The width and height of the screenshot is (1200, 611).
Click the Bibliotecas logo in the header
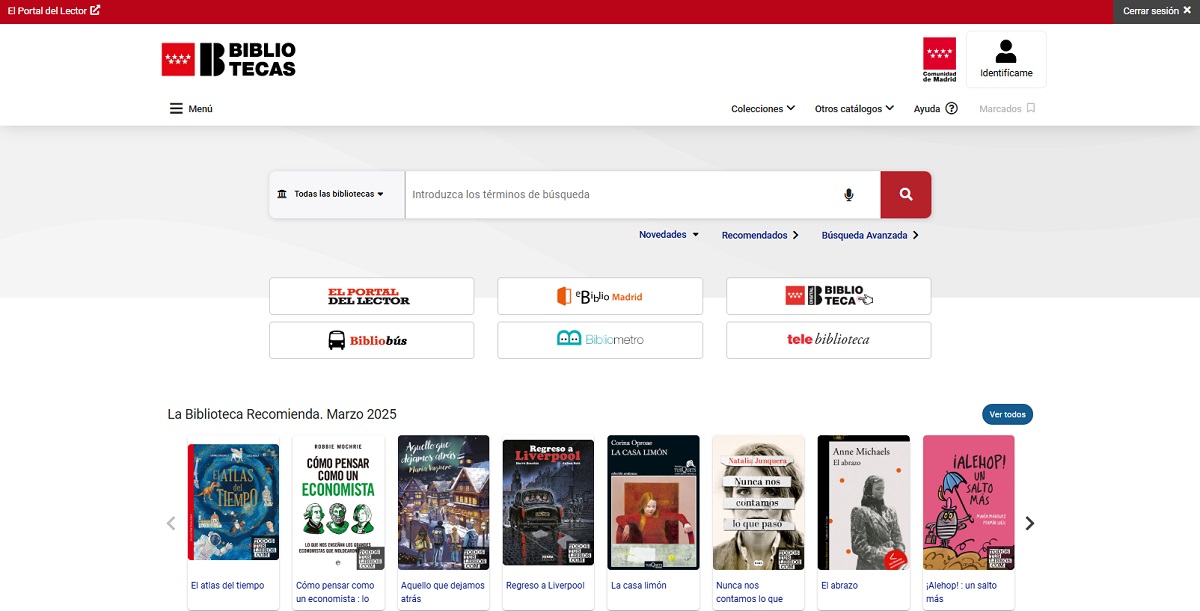click(227, 58)
